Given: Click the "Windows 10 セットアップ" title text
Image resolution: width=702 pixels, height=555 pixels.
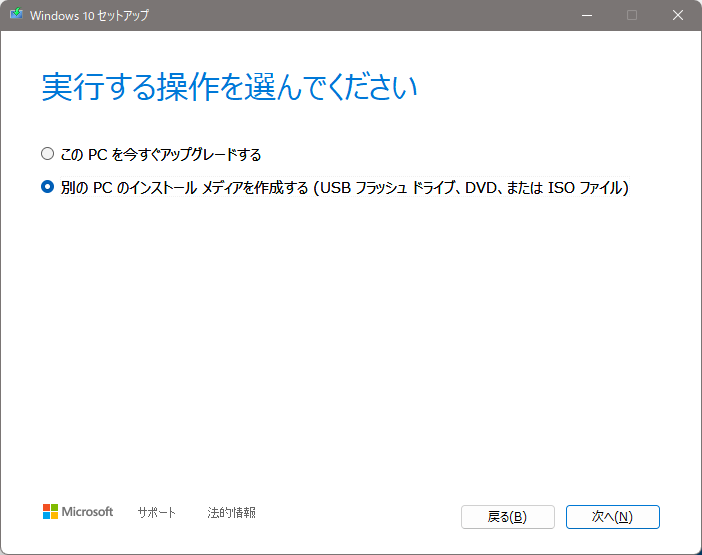Looking at the screenshot, I should click(89, 16).
